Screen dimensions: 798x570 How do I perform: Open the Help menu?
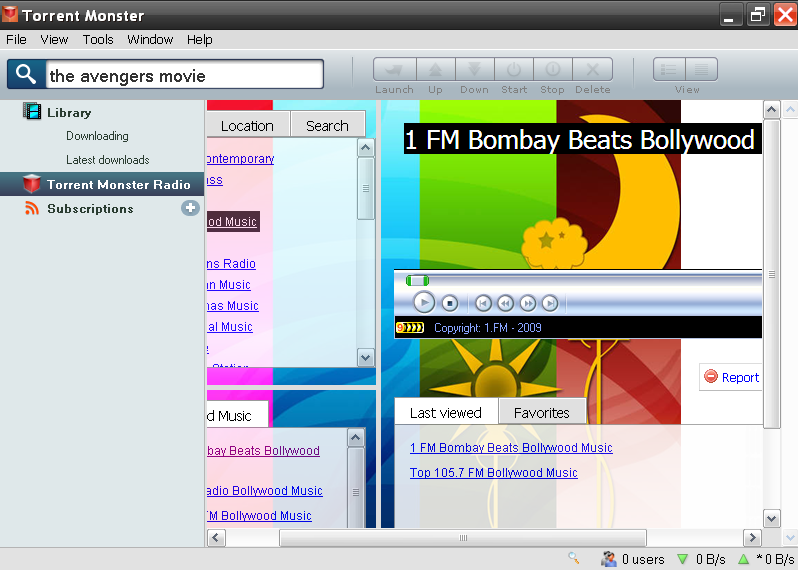pyautogui.click(x=200, y=40)
